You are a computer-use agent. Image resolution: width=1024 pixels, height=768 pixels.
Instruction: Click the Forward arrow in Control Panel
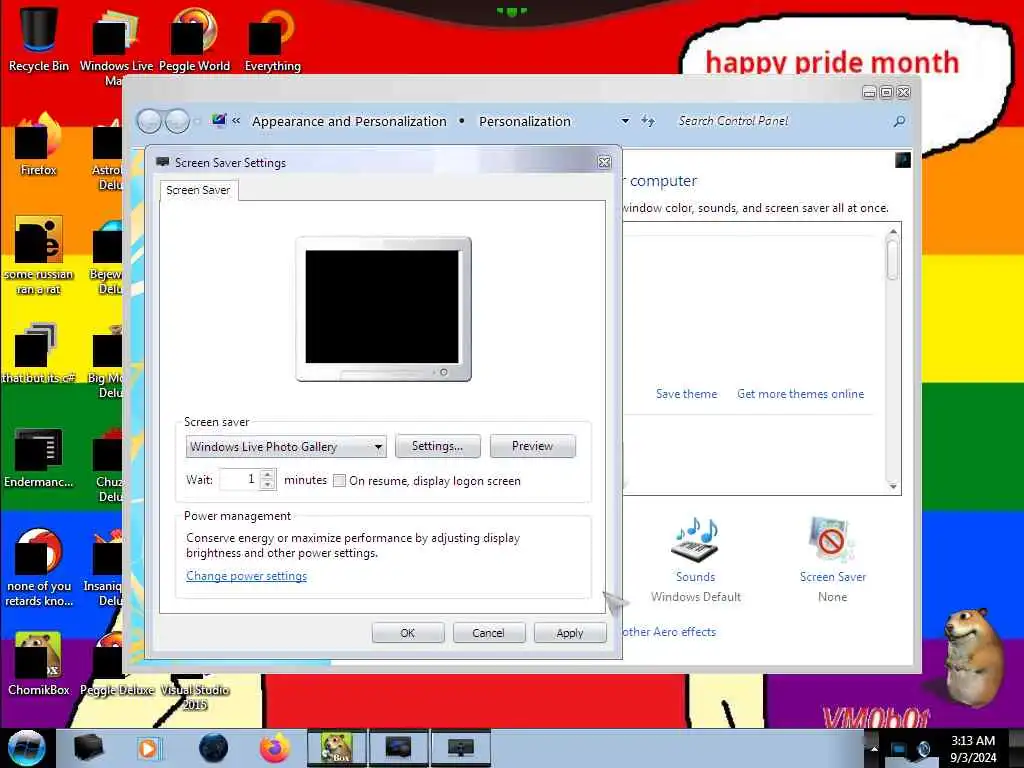177,121
